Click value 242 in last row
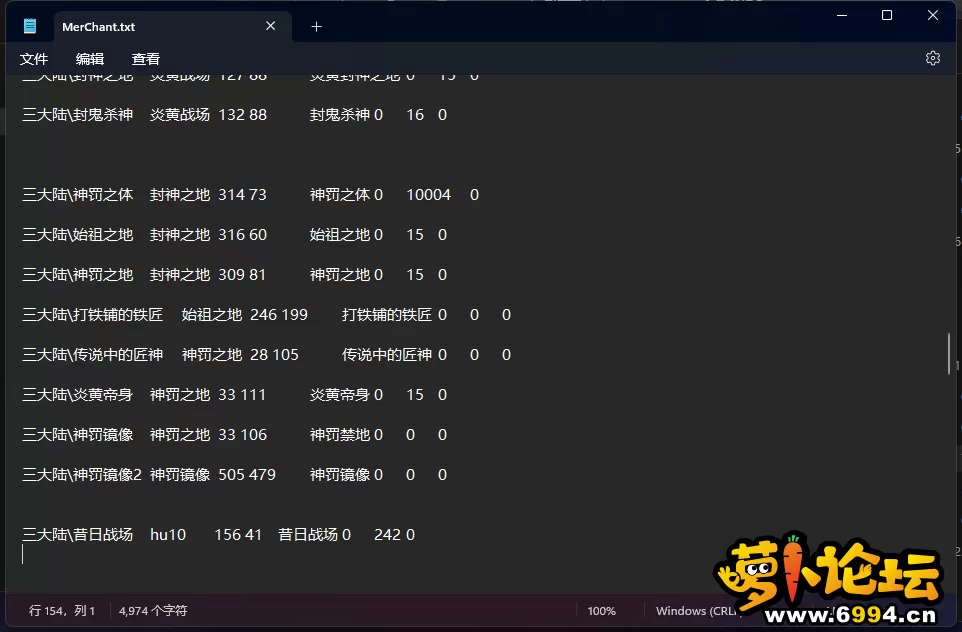 coord(388,534)
